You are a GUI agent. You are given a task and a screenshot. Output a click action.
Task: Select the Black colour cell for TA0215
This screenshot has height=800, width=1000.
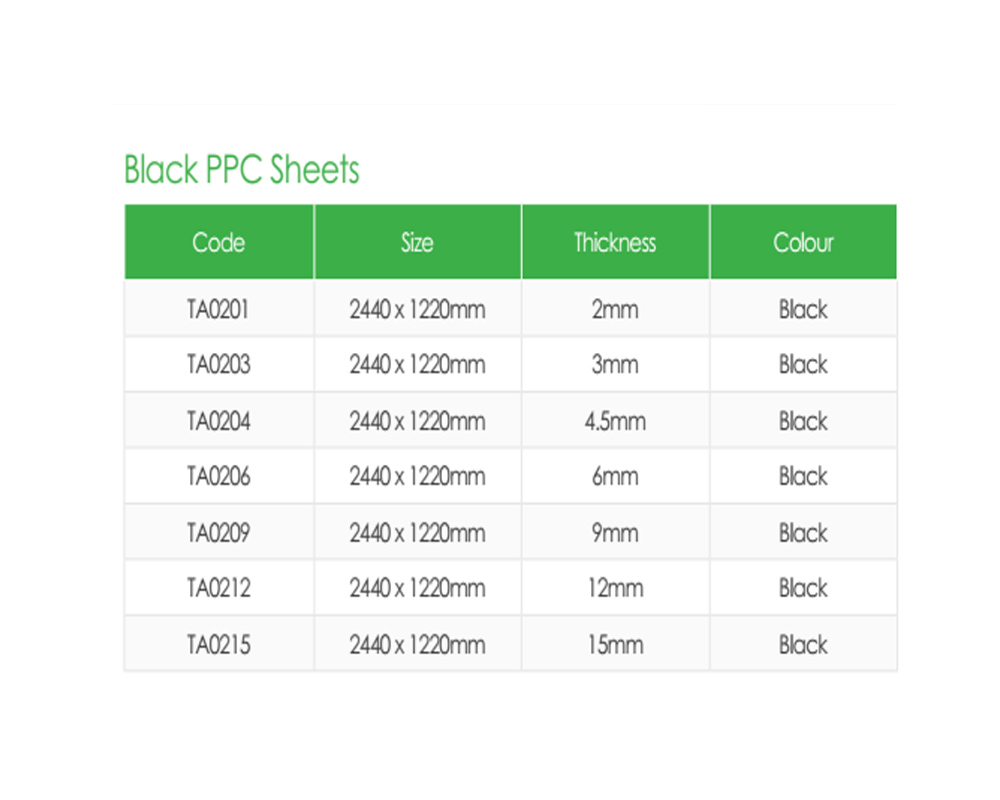click(x=803, y=645)
